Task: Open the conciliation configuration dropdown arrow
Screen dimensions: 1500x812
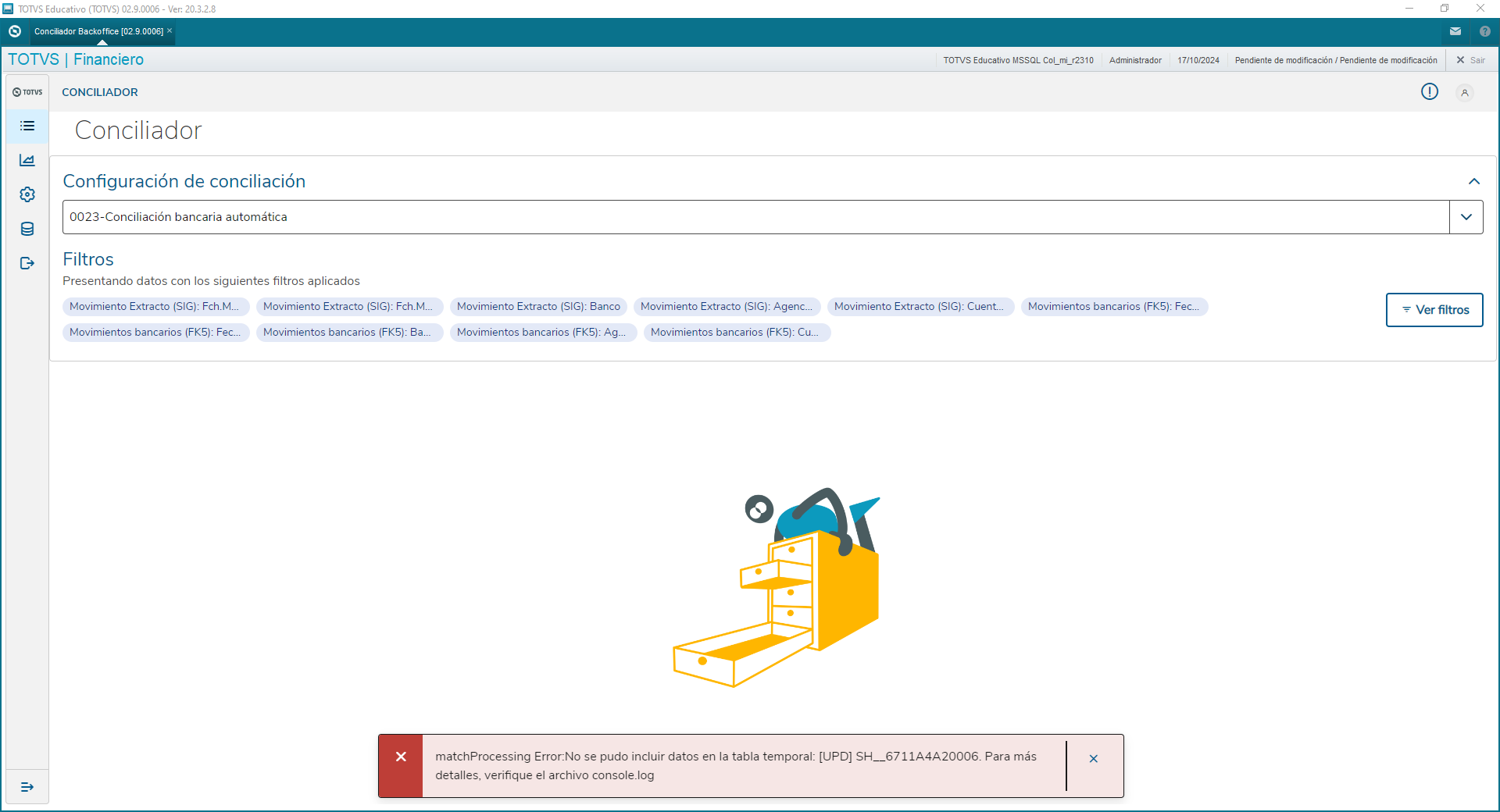Action: pos(1466,217)
